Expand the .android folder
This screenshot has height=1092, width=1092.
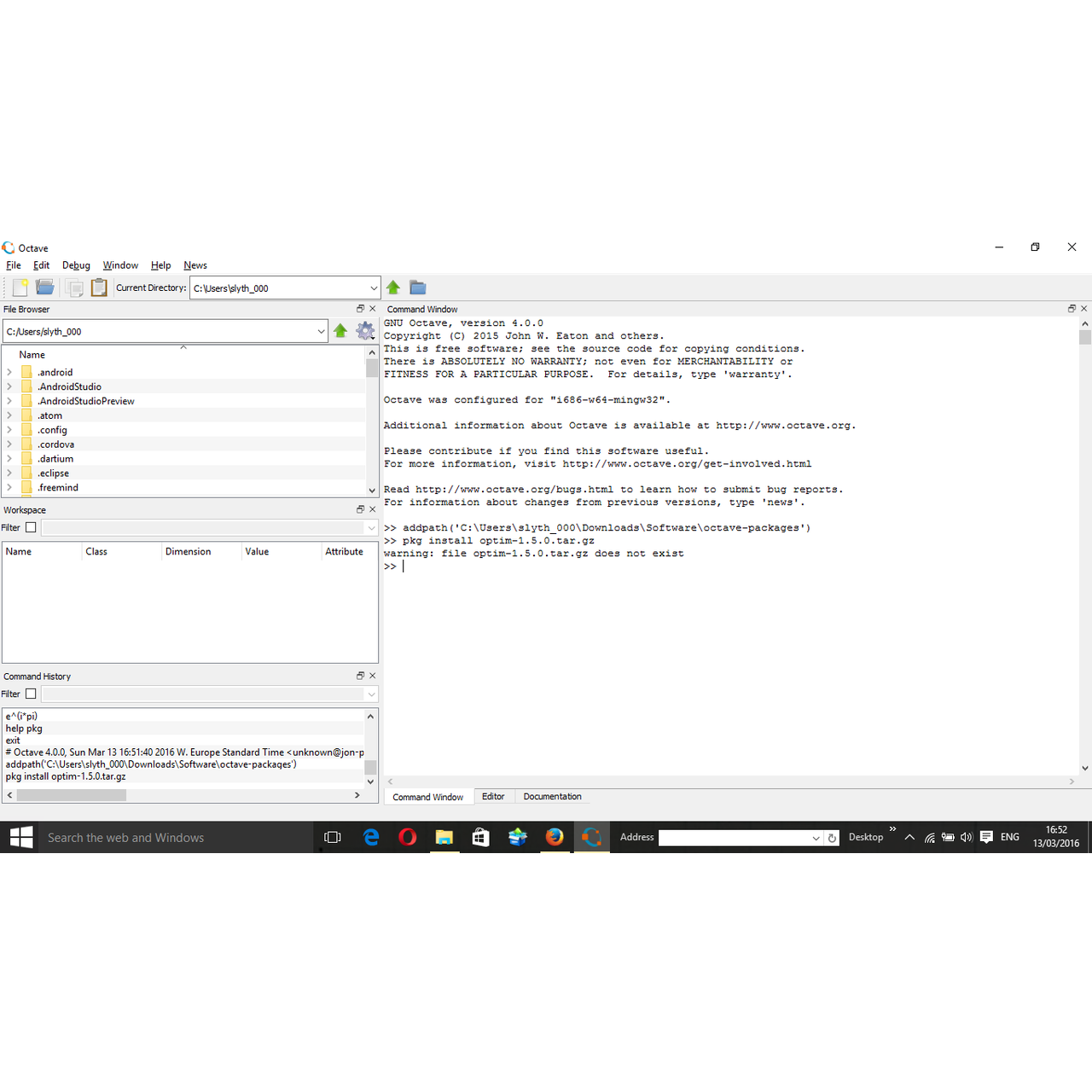point(9,372)
